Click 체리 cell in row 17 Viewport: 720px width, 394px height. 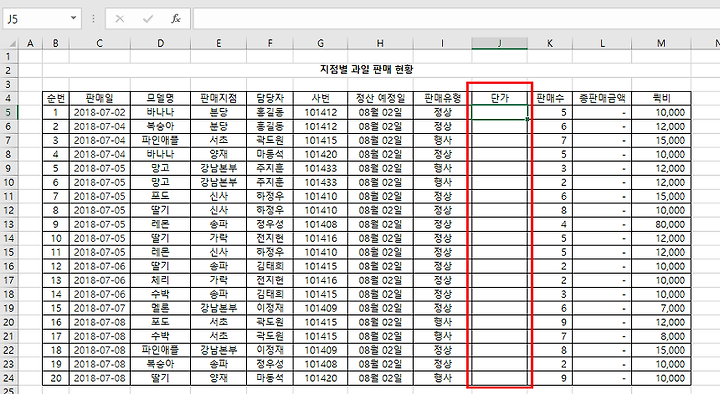(x=160, y=280)
